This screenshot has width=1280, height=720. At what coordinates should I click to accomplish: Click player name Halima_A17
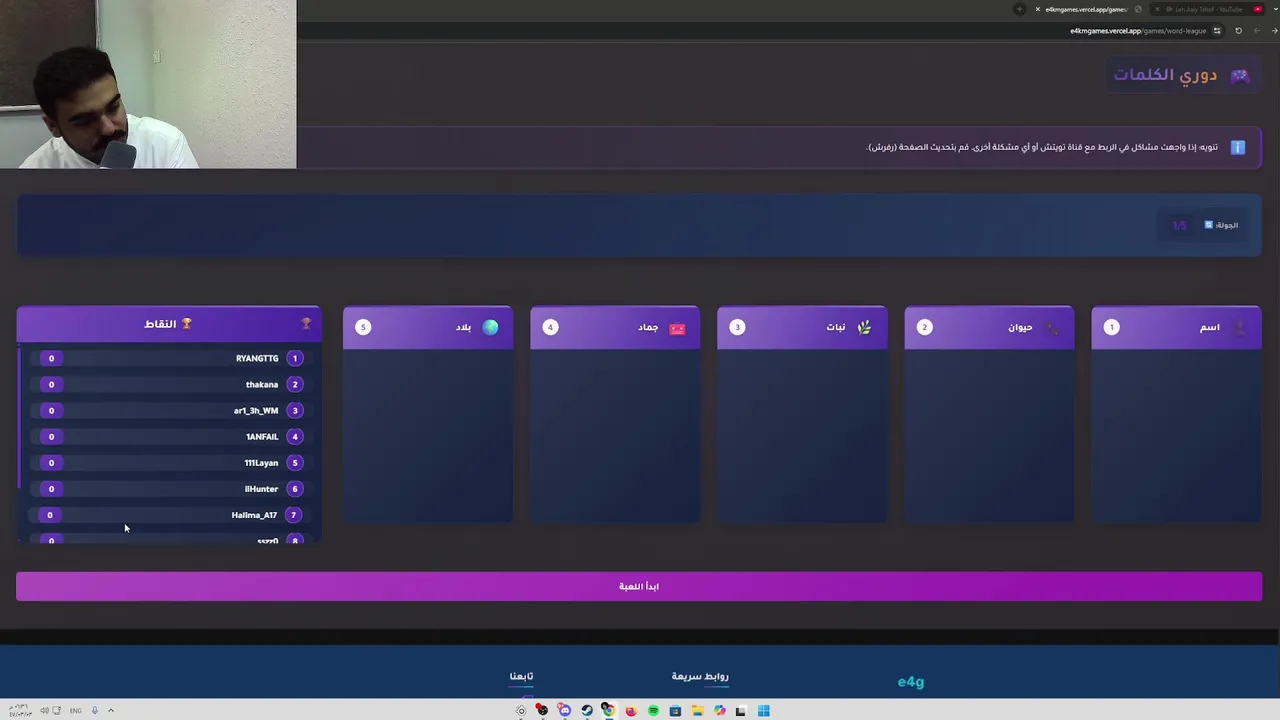254,515
